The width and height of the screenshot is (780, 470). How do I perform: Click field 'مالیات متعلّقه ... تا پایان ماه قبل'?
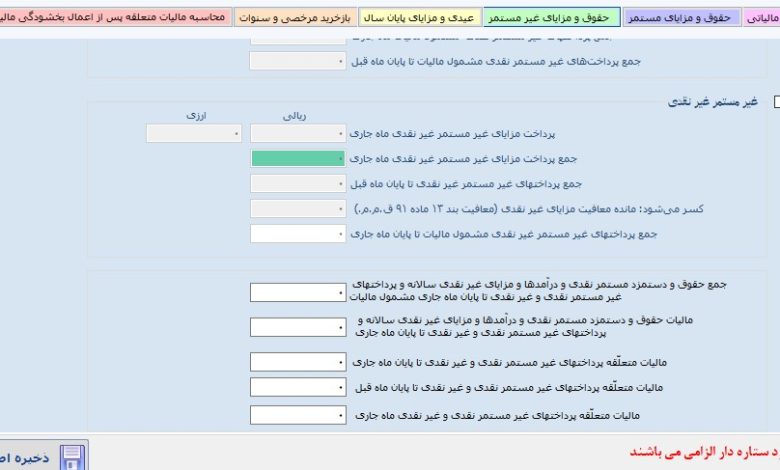[x=297, y=387]
